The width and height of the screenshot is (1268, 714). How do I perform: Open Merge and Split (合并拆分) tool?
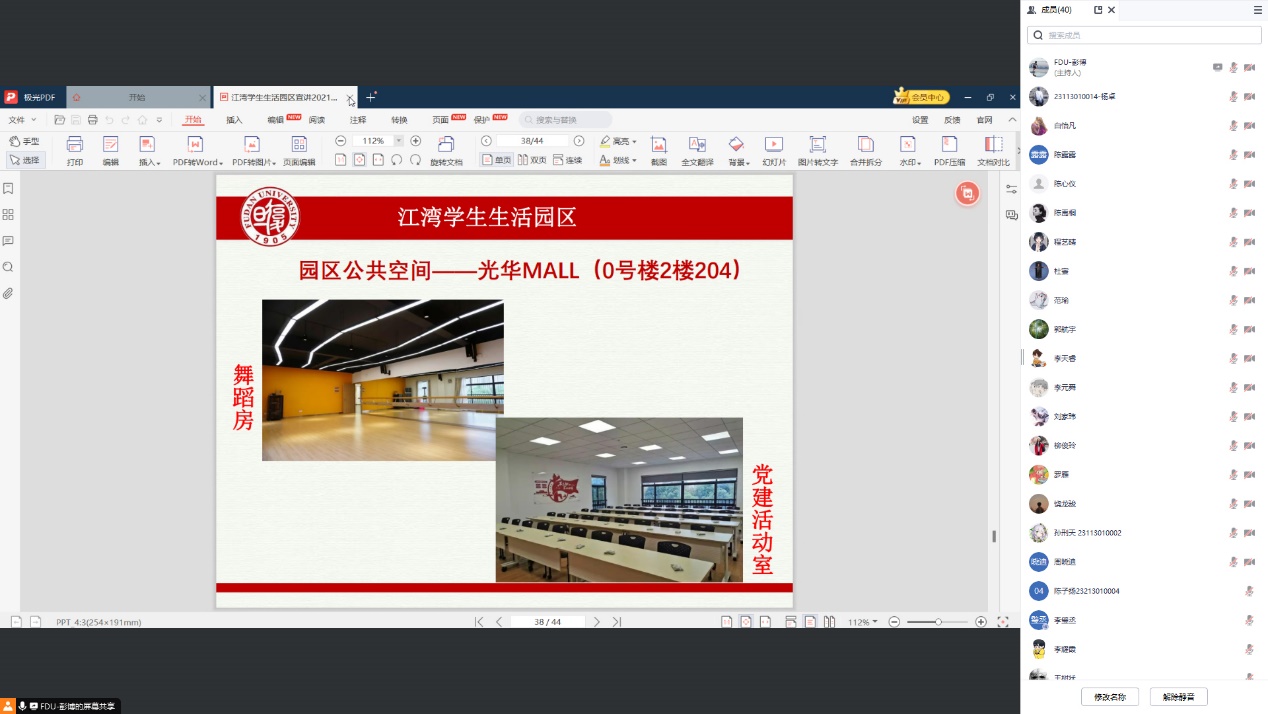point(866,150)
